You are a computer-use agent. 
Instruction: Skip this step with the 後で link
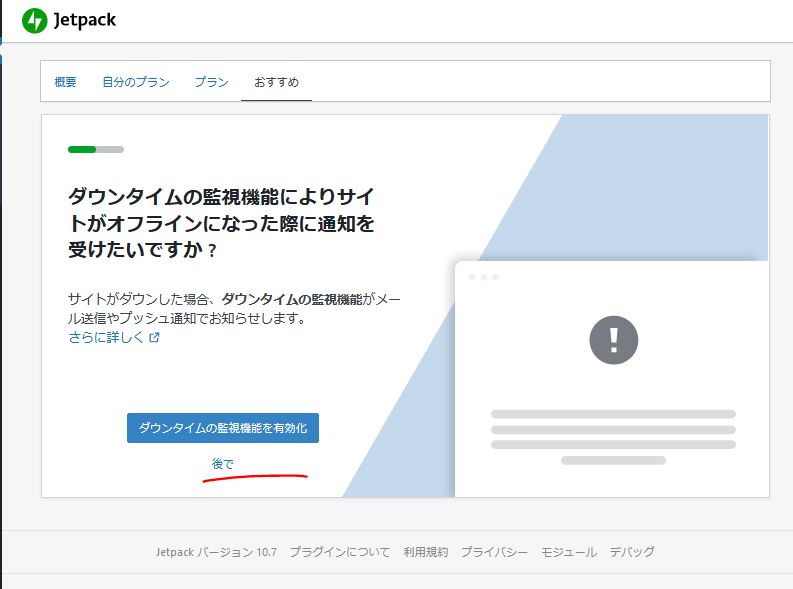pos(222,464)
